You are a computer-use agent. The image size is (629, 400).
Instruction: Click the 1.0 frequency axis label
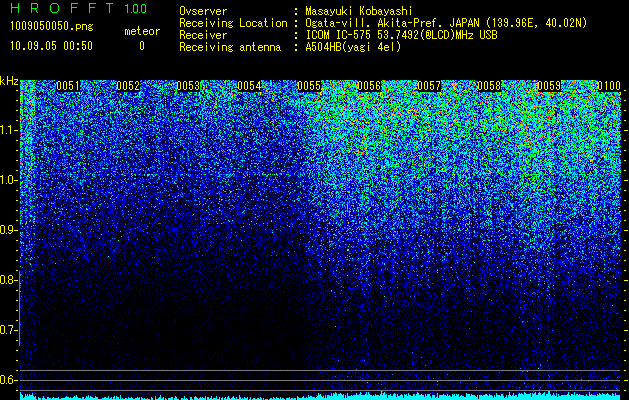click(x=9, y=180)
